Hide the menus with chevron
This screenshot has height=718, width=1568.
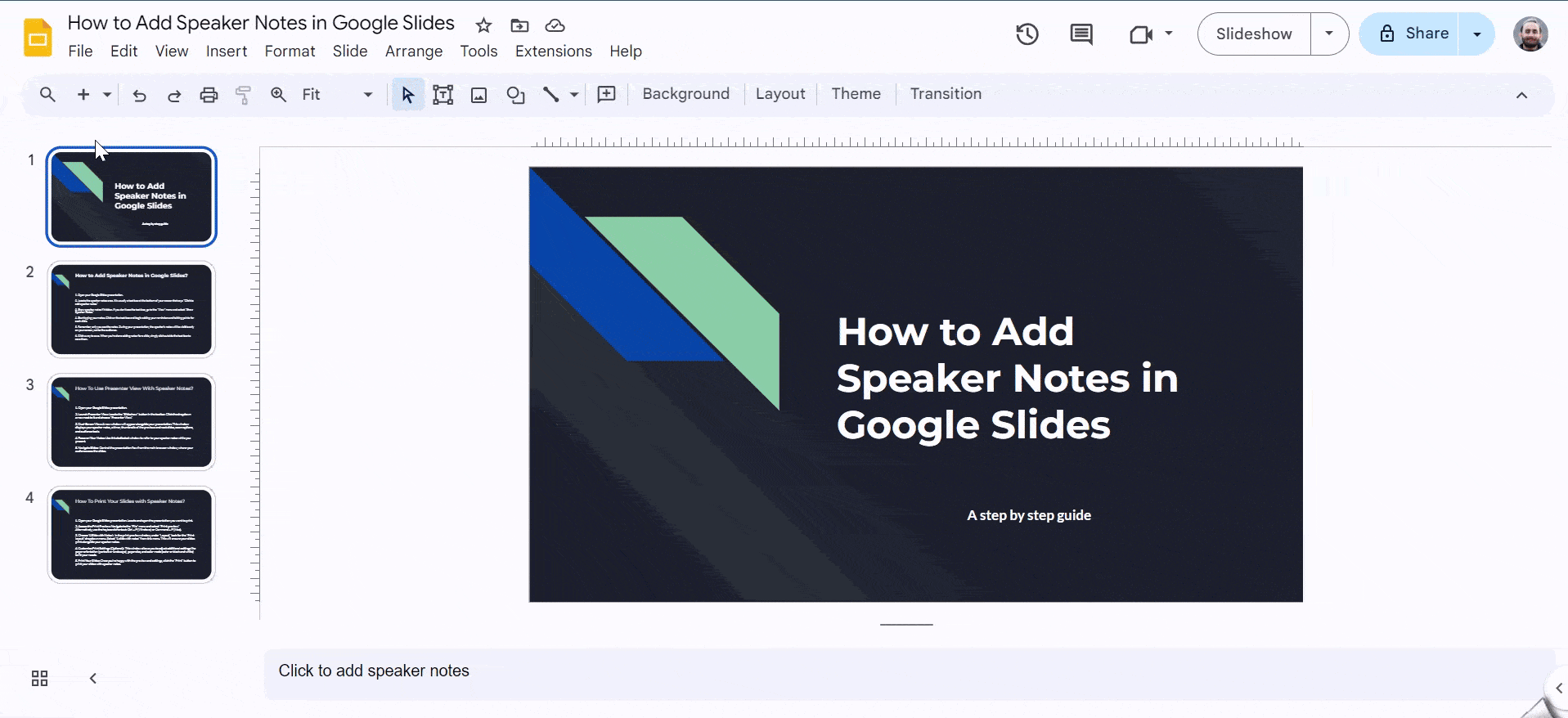[1521, 95]
